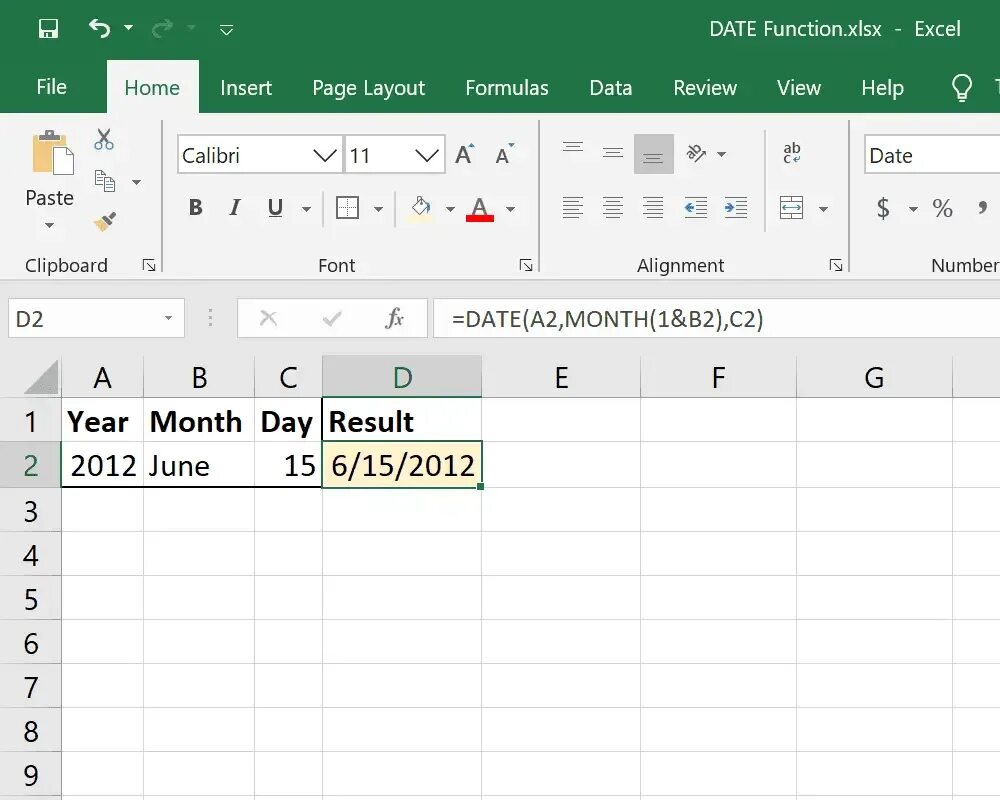Open the Copy dropdown arrow
The height and width of the screenshot is (800, 1000).
[136, 182]
